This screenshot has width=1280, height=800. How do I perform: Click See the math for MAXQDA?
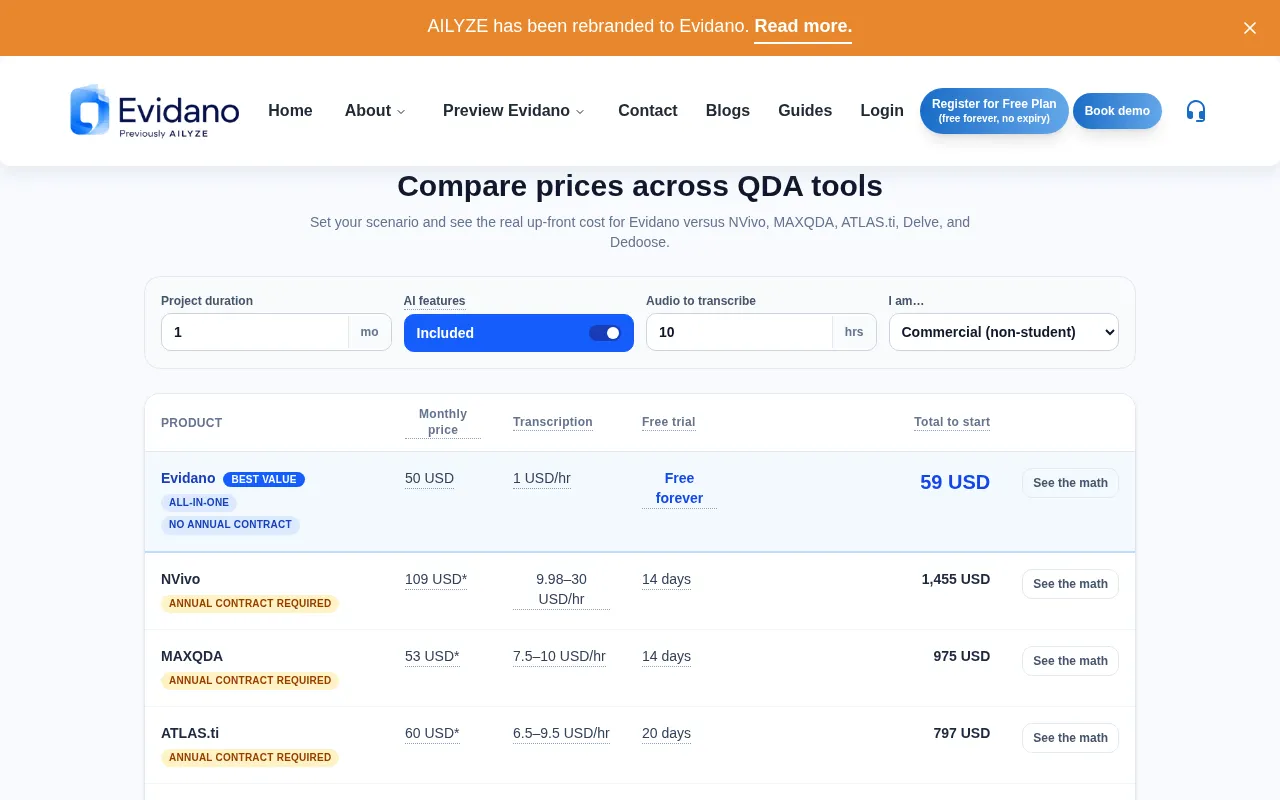(1070, 661)
